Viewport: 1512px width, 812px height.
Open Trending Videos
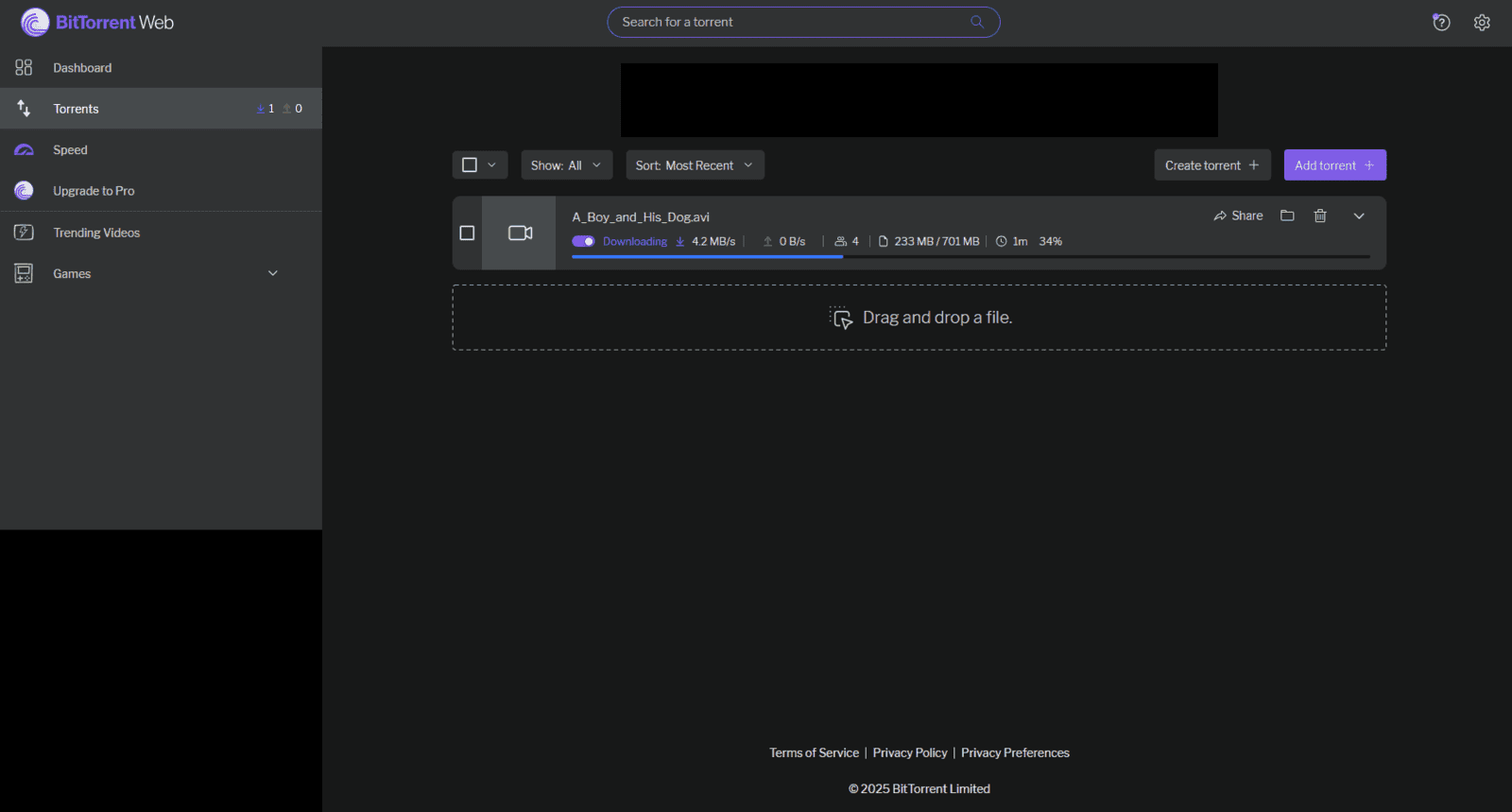[x=161, y=233]
